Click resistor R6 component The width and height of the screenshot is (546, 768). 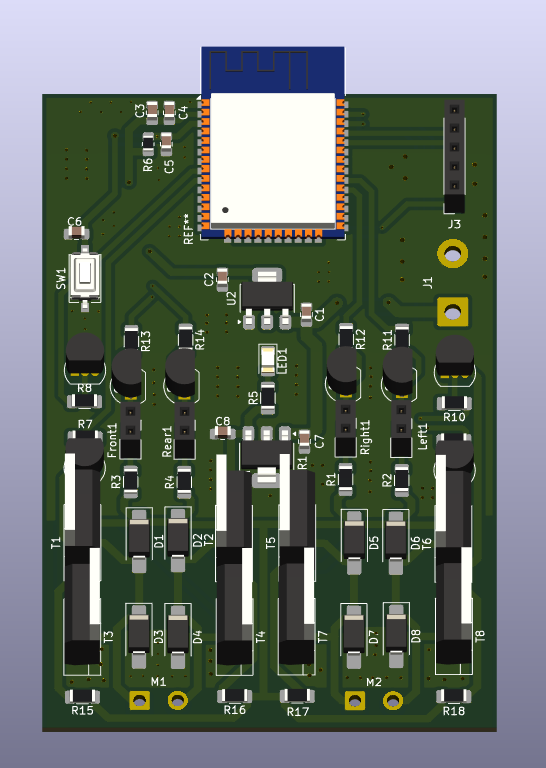[x=148, y=143]
